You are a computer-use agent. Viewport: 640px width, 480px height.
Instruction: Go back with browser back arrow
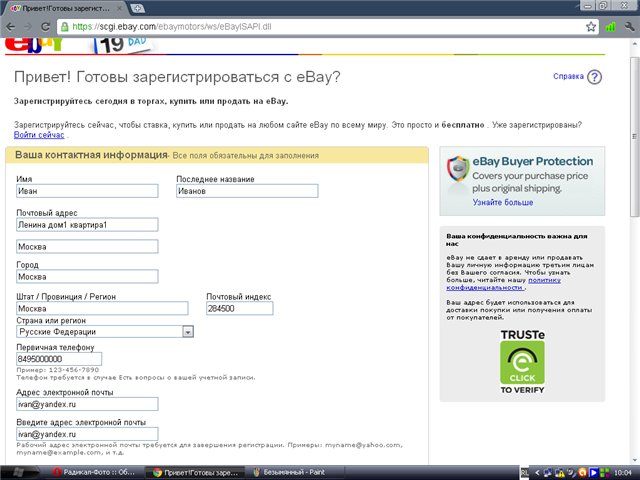(10, 27)
